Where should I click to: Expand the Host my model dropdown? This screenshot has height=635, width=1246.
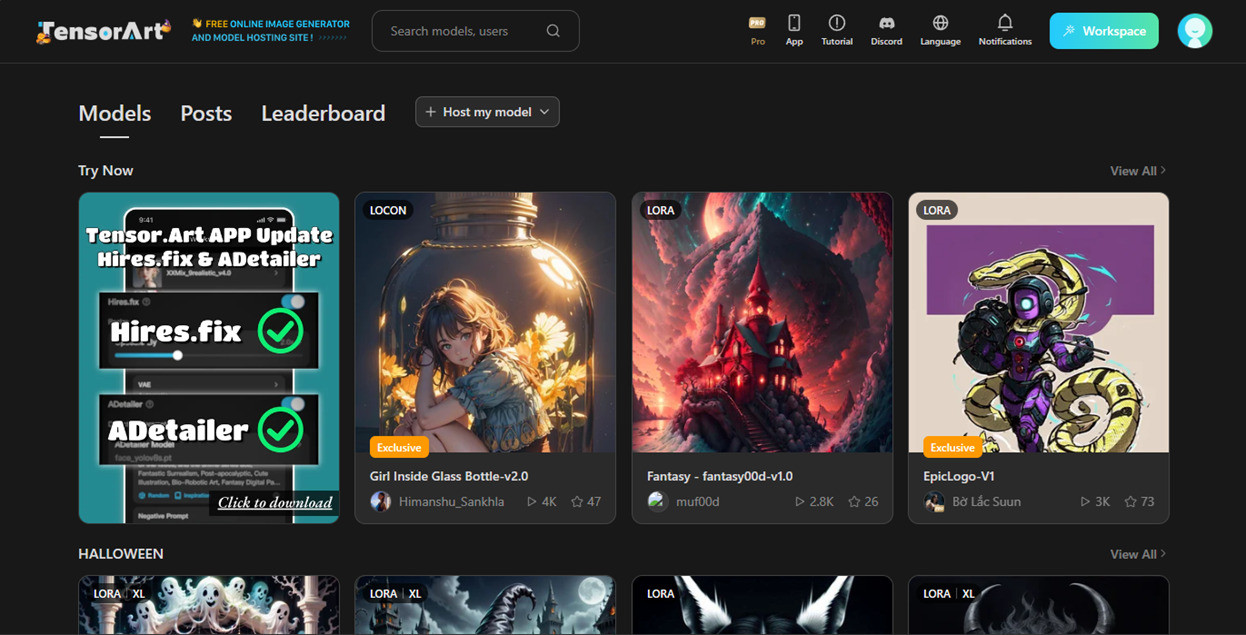click(487, 112)
